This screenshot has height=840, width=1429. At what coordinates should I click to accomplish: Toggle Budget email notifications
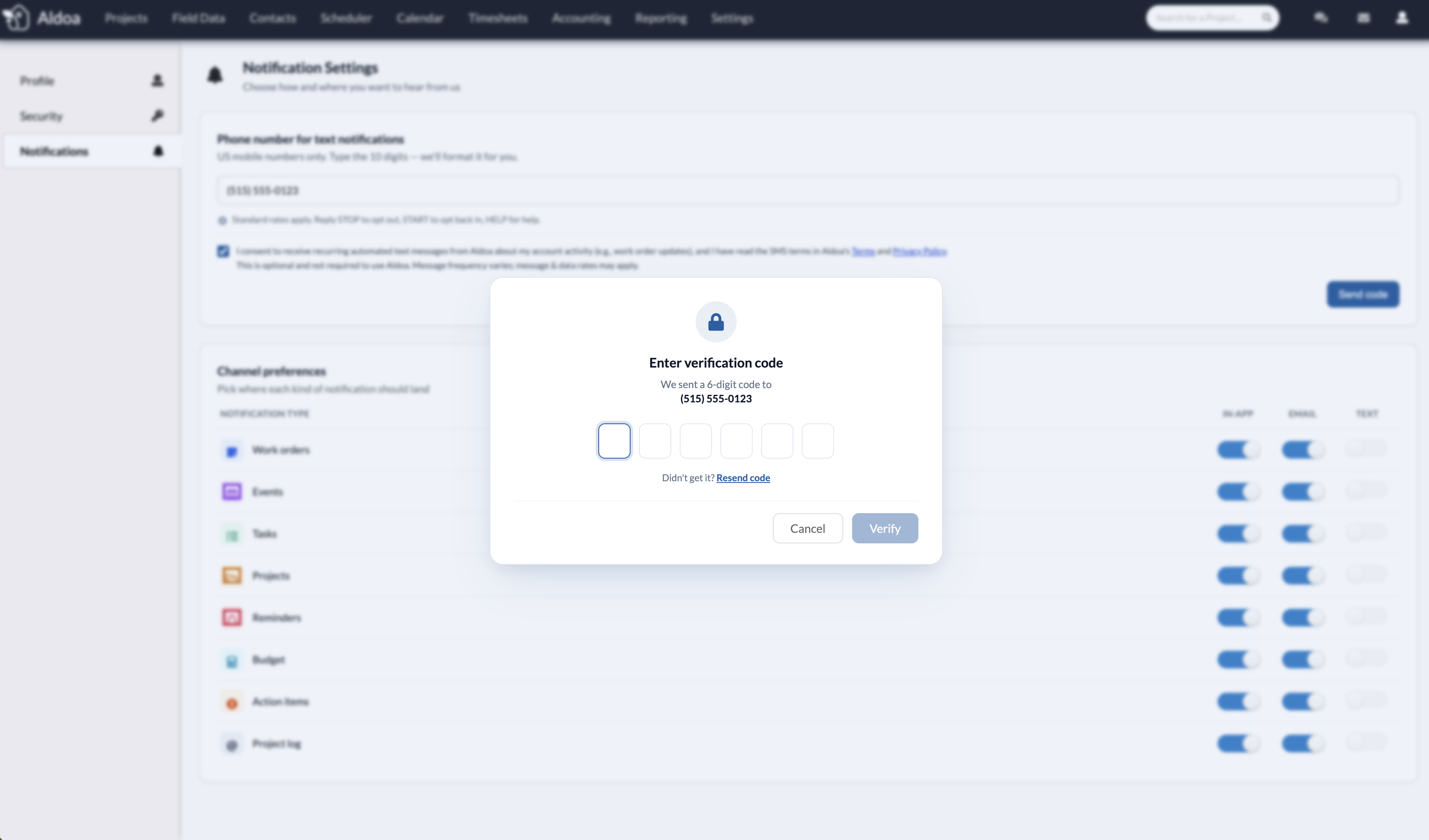[x=1303, y=660]
